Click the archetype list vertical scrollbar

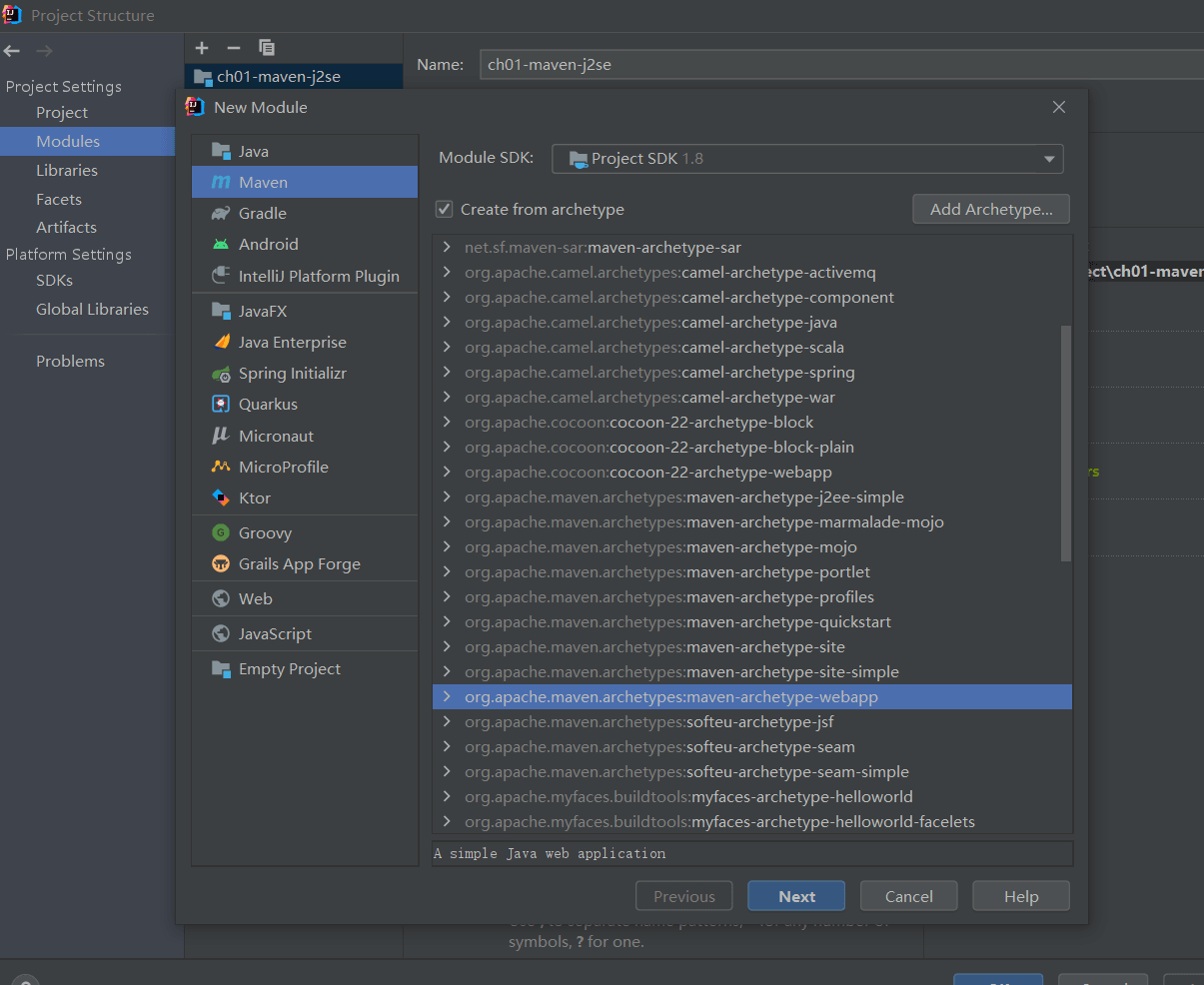[1066, 443]
